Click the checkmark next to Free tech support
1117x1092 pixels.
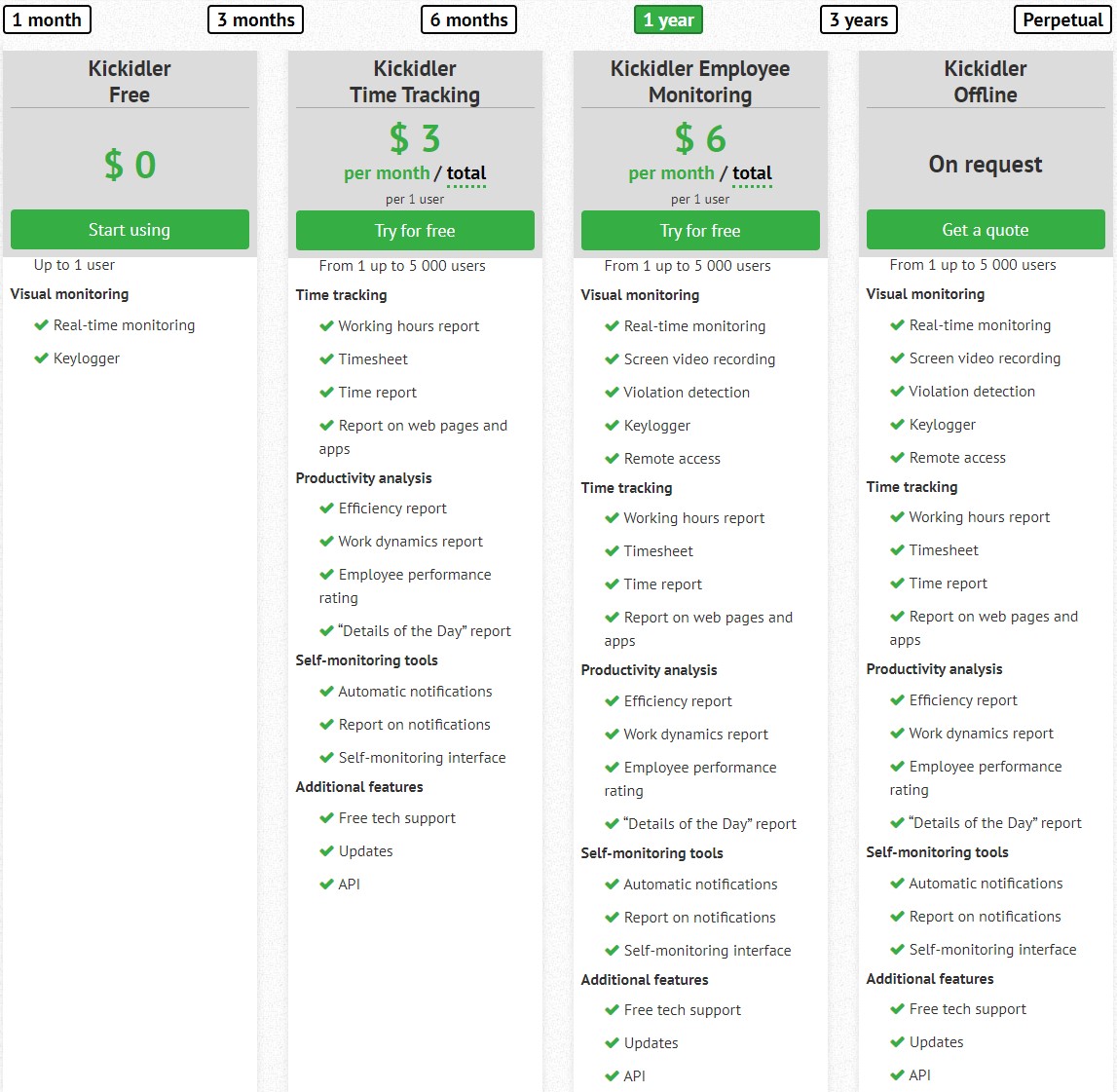pos(326,818)
